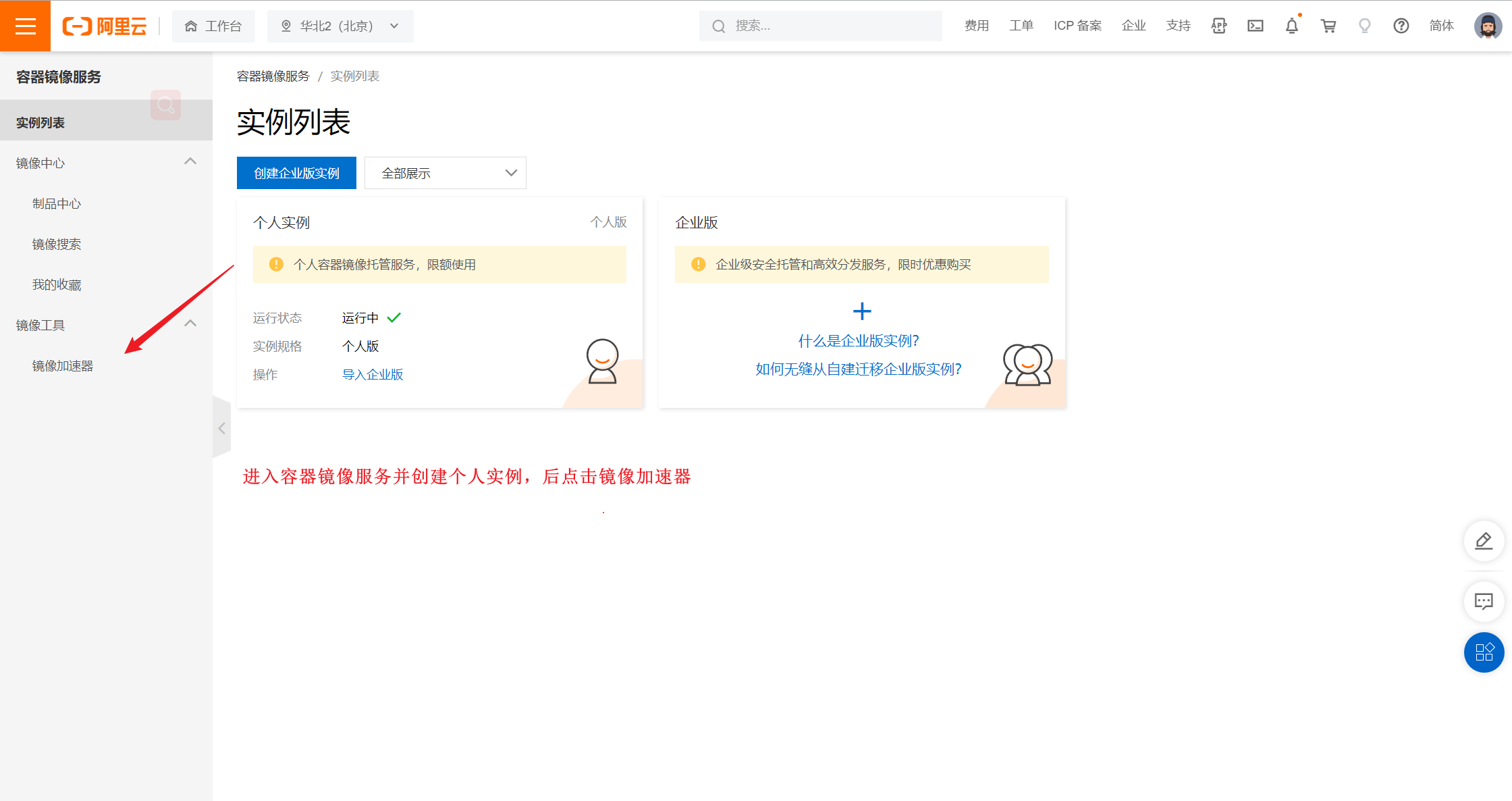The width and height of the screenshot is (1512, 801).
Task: Open the 全部展示 filter dropdown
Action: click(446, 173)
